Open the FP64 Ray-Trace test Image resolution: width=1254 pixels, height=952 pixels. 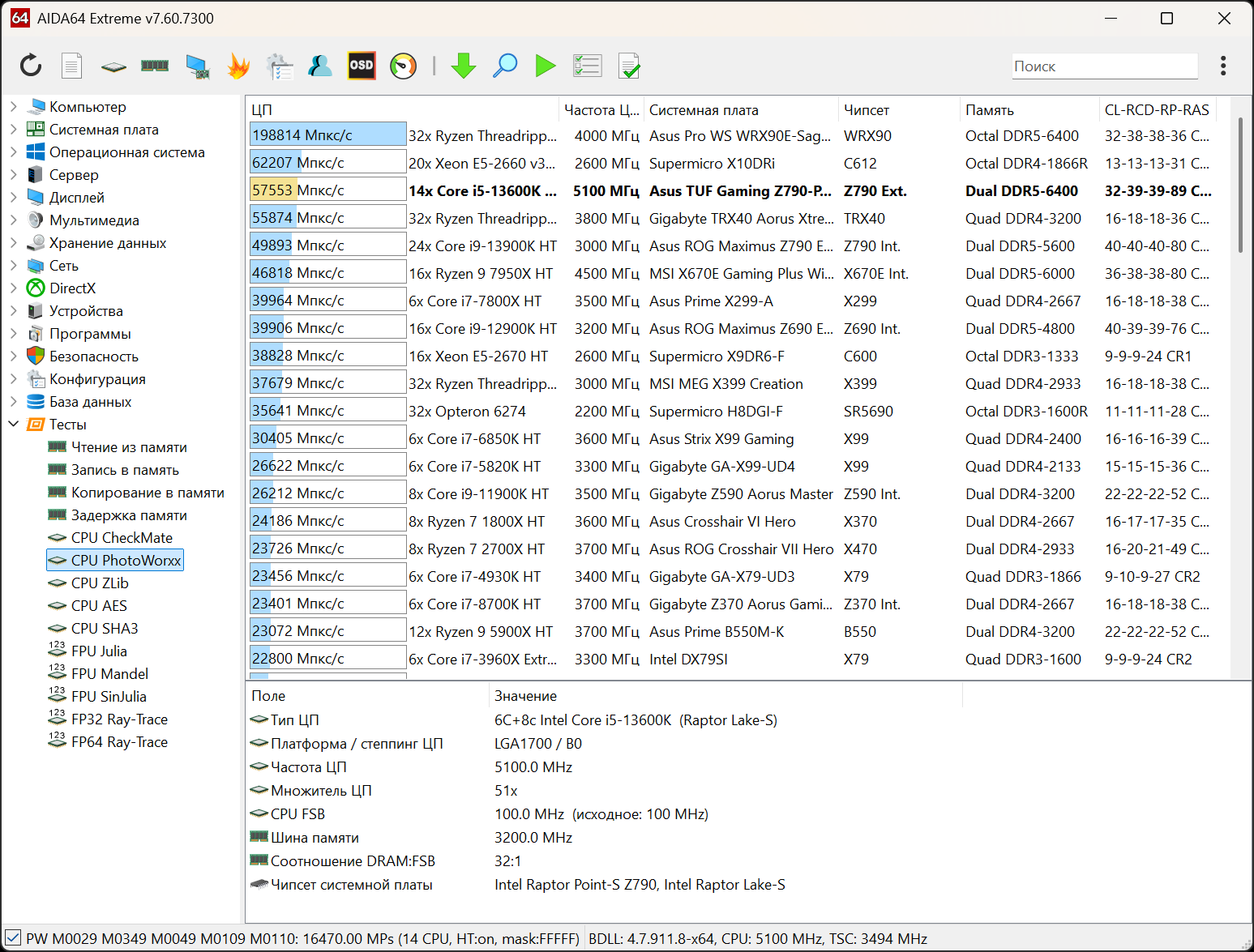pyautogui.click(x=119, y=741)
